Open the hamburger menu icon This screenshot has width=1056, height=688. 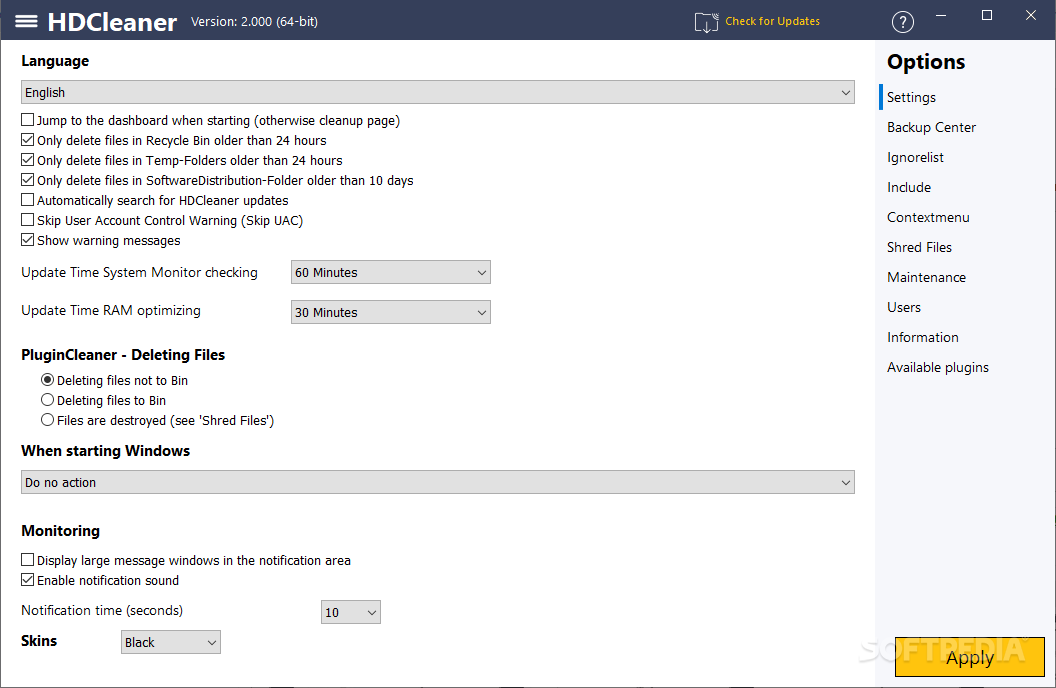(x=26, y=22)
